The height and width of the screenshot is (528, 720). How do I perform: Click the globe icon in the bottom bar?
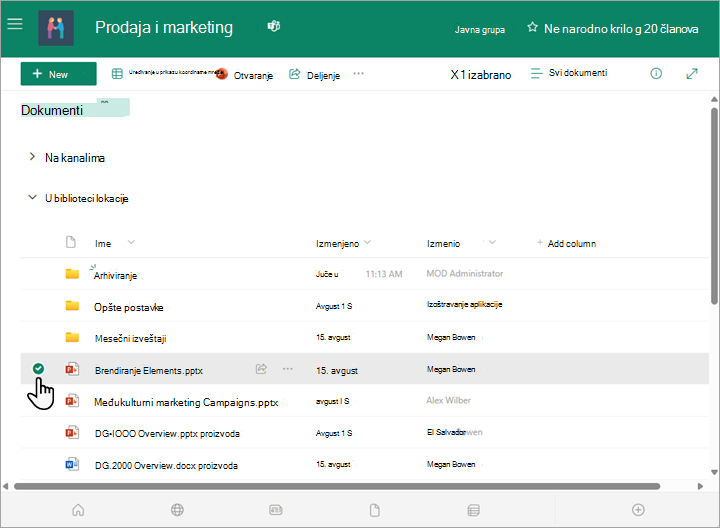point(177,510)
